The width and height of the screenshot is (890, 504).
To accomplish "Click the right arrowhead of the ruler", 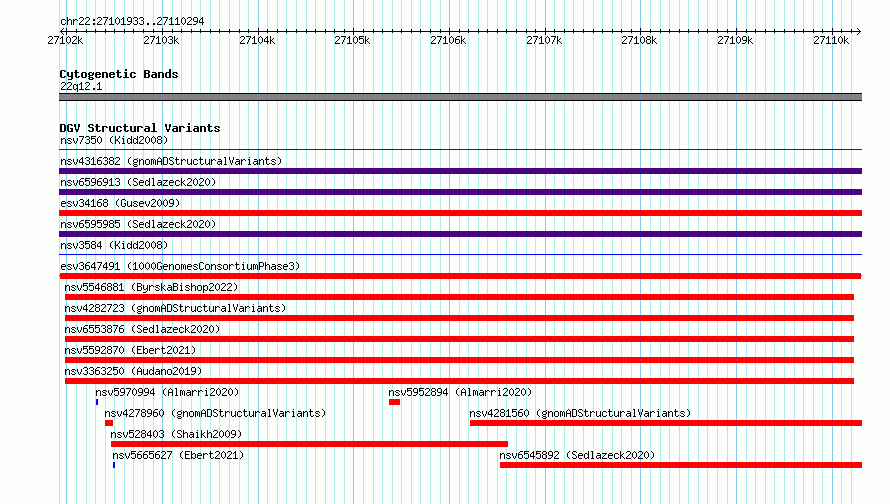I will coord(859,31).
